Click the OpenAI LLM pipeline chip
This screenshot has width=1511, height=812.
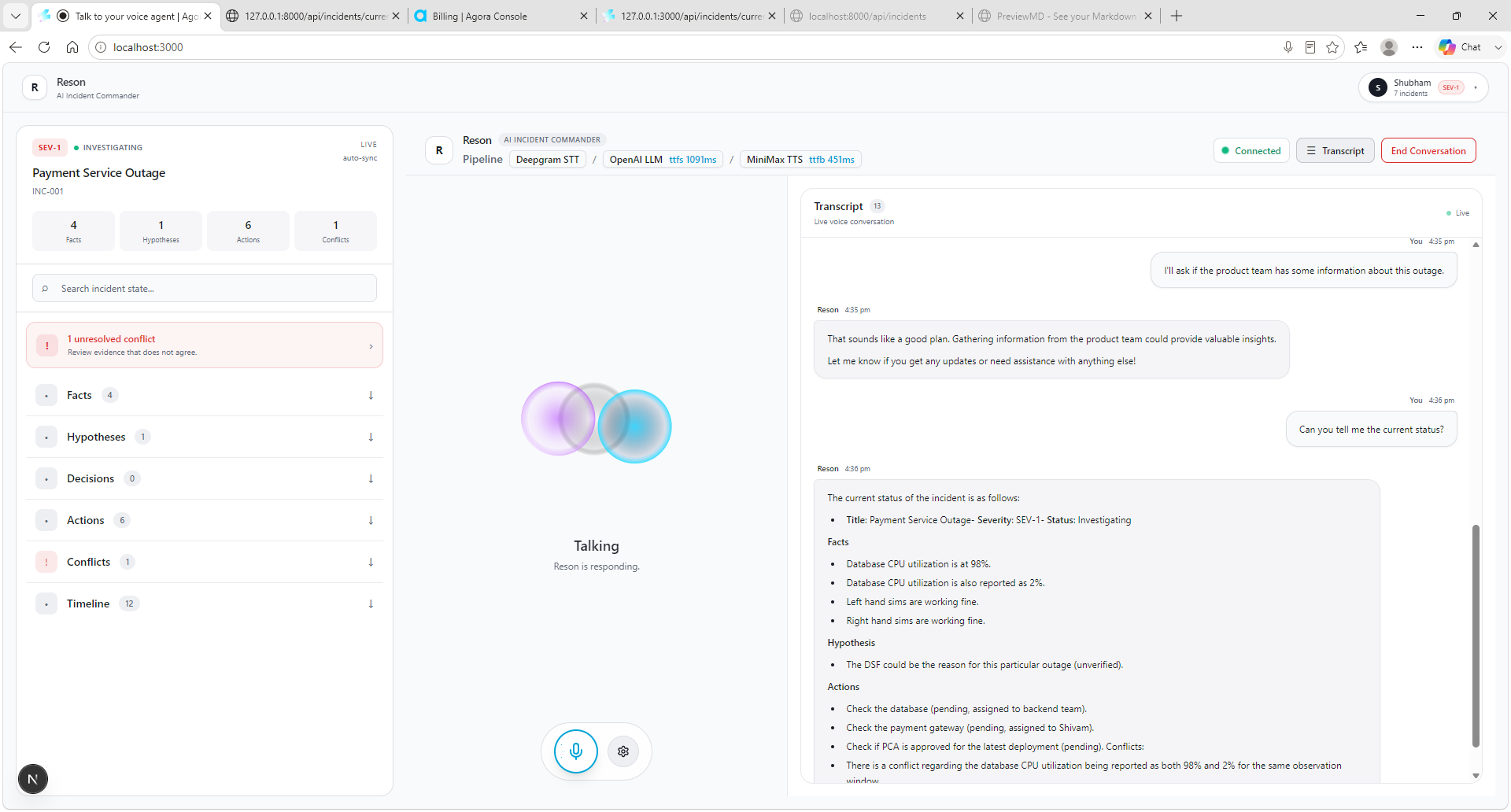point(663,160)
